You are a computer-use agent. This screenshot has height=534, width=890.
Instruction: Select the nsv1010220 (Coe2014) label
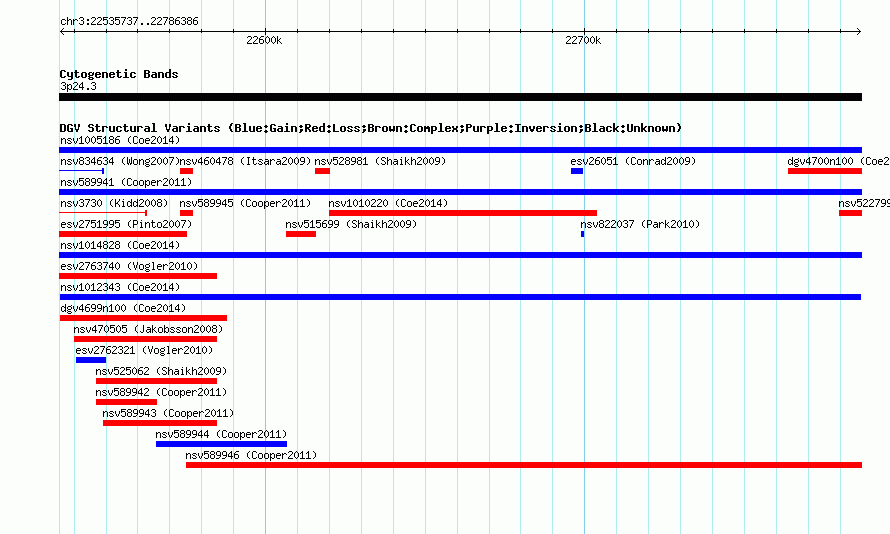pyautogui.click(x=388, y=203)
